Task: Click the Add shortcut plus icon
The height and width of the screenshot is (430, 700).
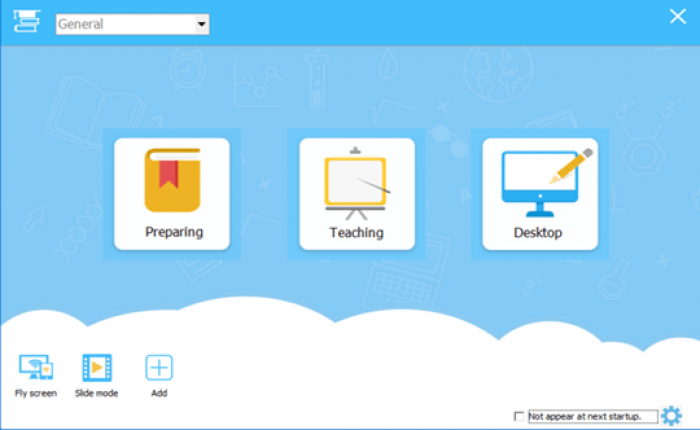Action: (159, 367)
